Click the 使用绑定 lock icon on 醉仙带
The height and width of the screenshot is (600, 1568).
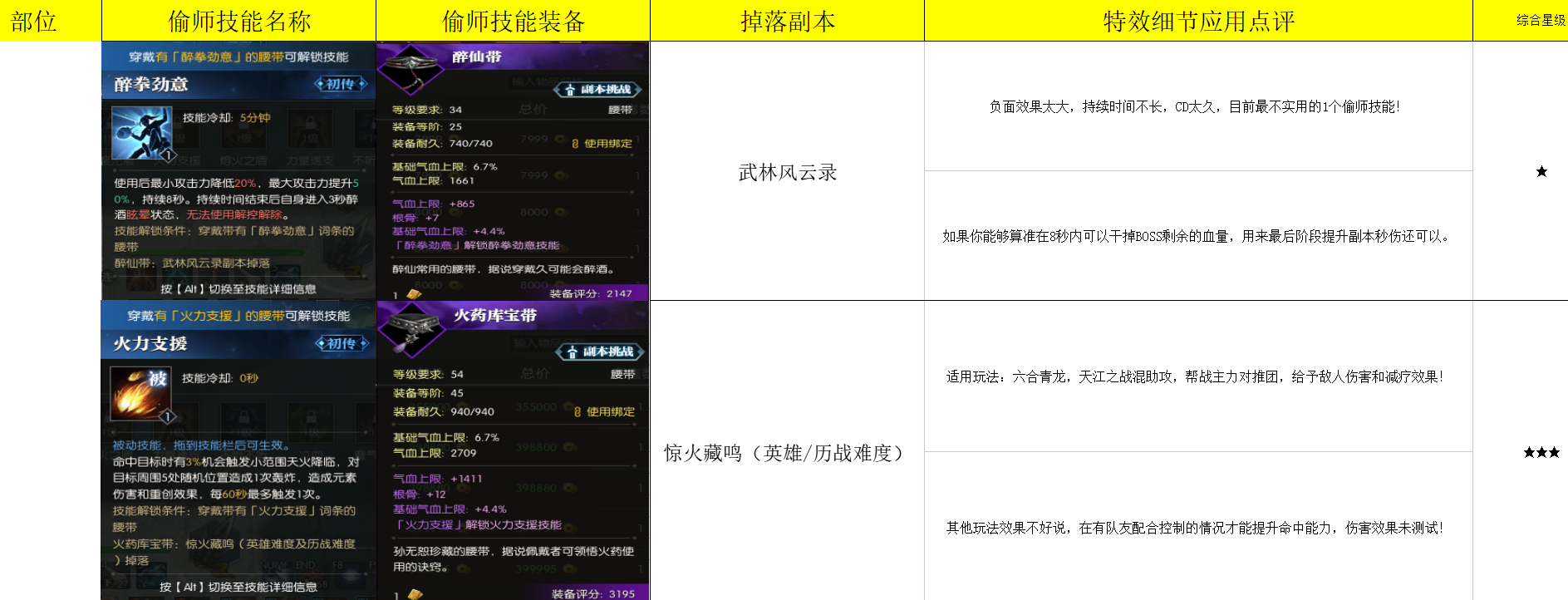[x=575, y=144]
